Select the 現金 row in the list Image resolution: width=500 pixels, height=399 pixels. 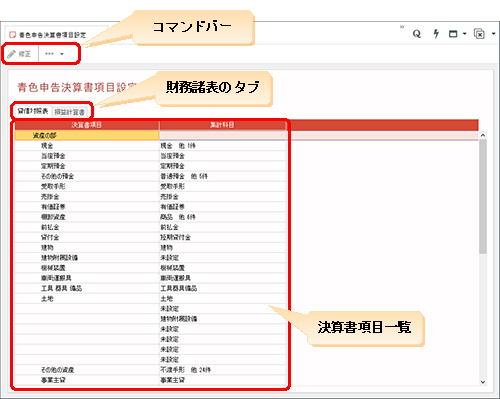(x=150, y=146)
